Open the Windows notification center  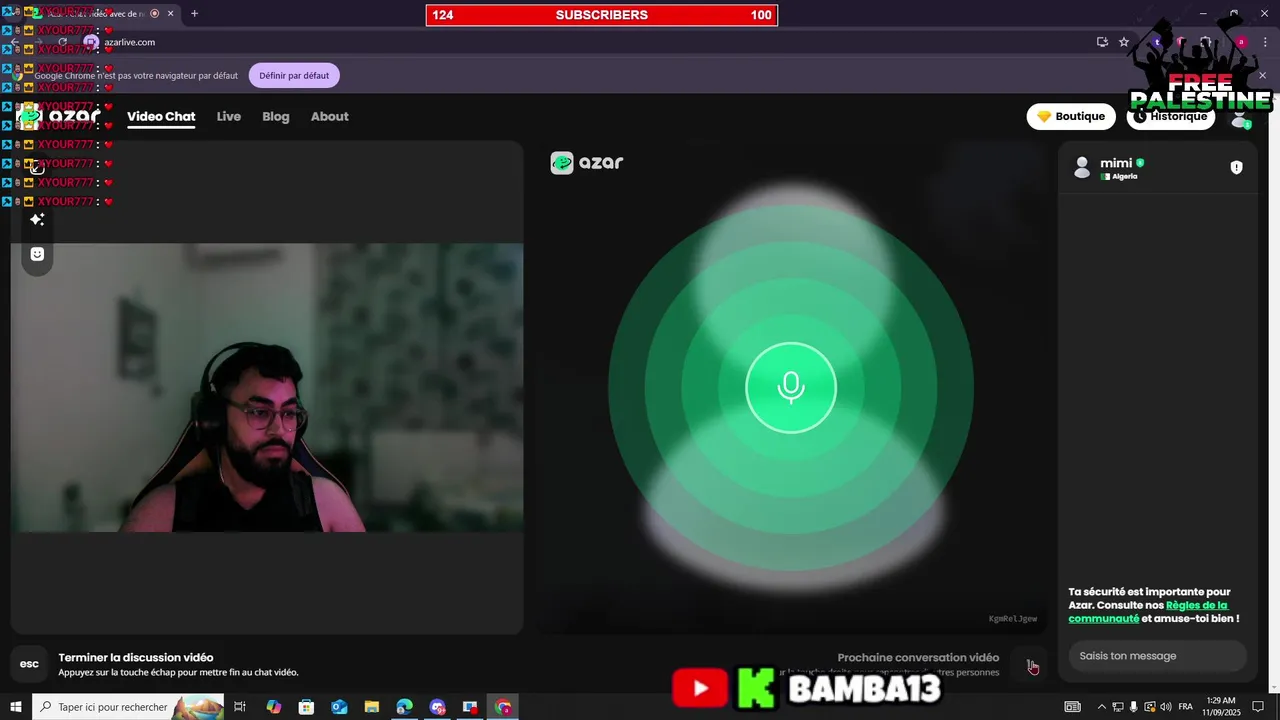pos(1259,707)
